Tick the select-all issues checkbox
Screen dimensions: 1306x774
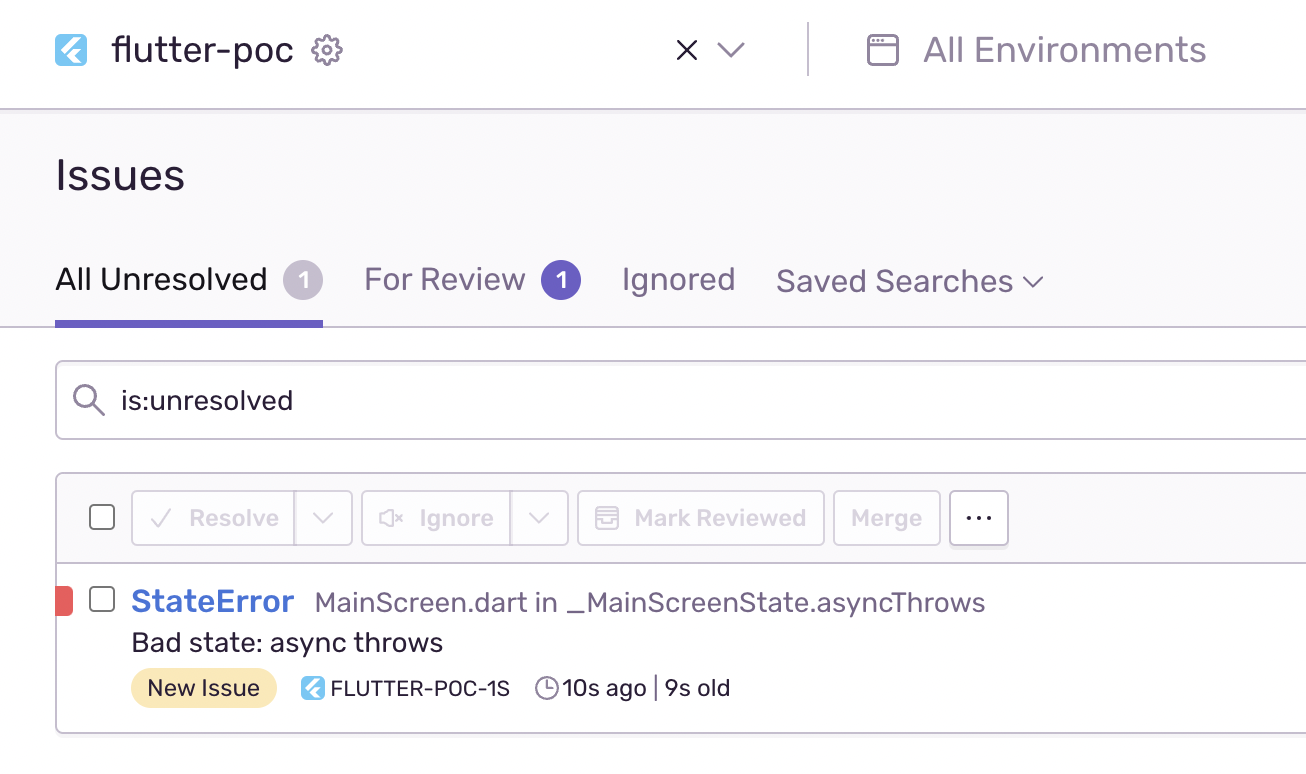click(102, 517)
